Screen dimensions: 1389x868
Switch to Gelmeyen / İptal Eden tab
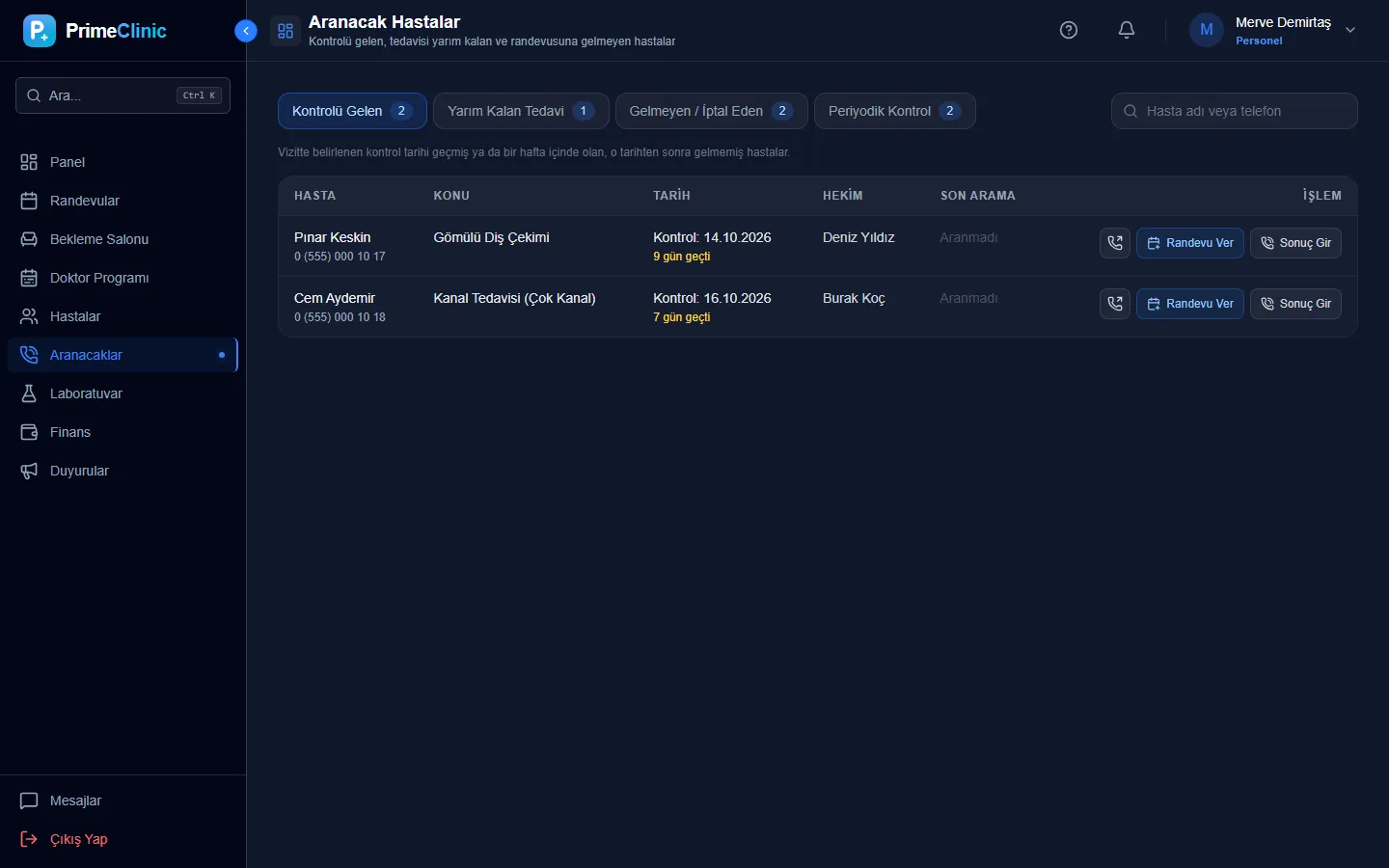point(711,111)
